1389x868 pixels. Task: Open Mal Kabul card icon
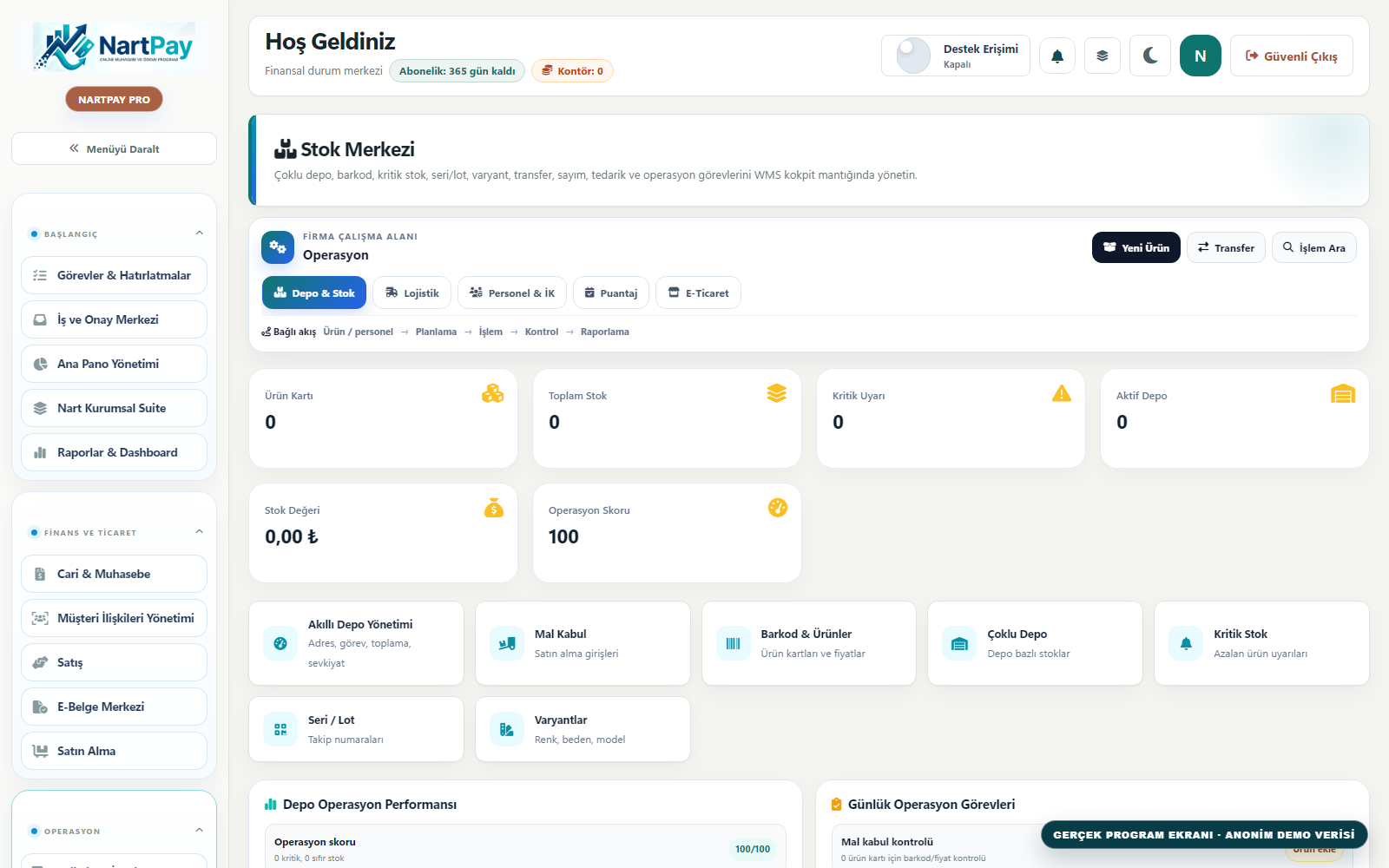[x=507, y=643]
